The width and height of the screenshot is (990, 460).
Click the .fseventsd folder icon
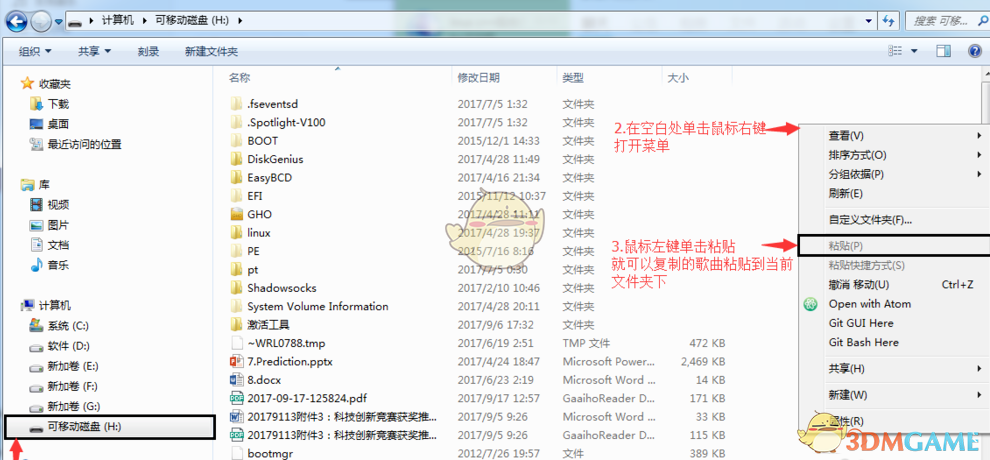(x=237, y=103)
